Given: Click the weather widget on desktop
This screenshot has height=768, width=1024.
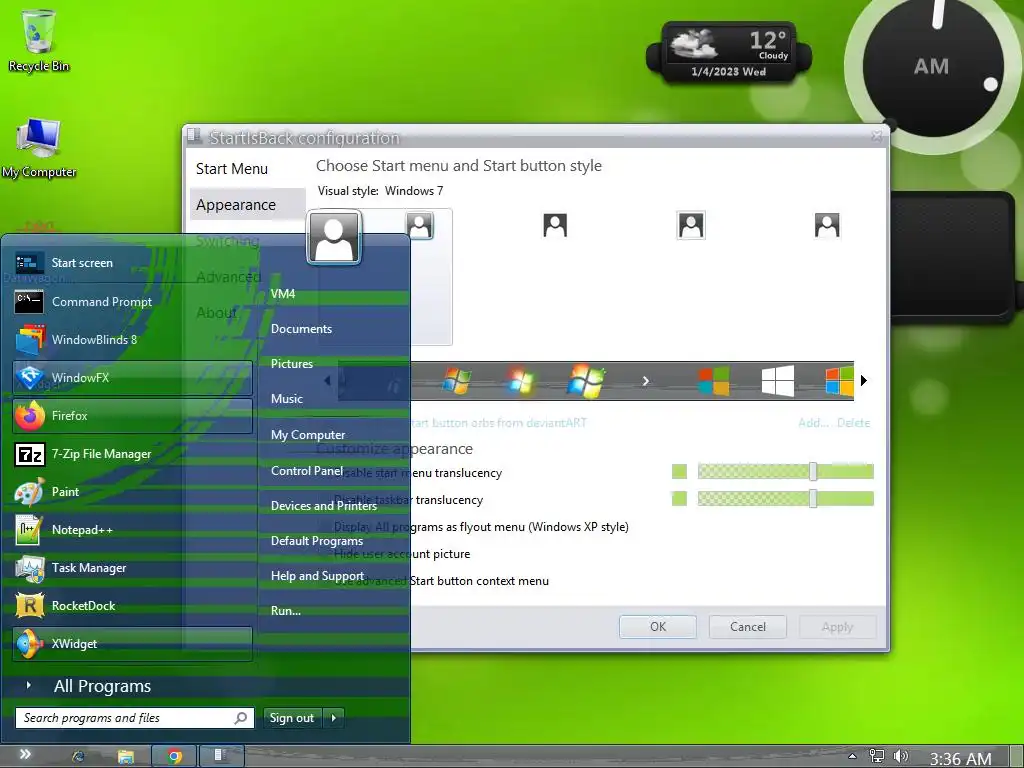Looking at the screenshot, I should point(729,53).
